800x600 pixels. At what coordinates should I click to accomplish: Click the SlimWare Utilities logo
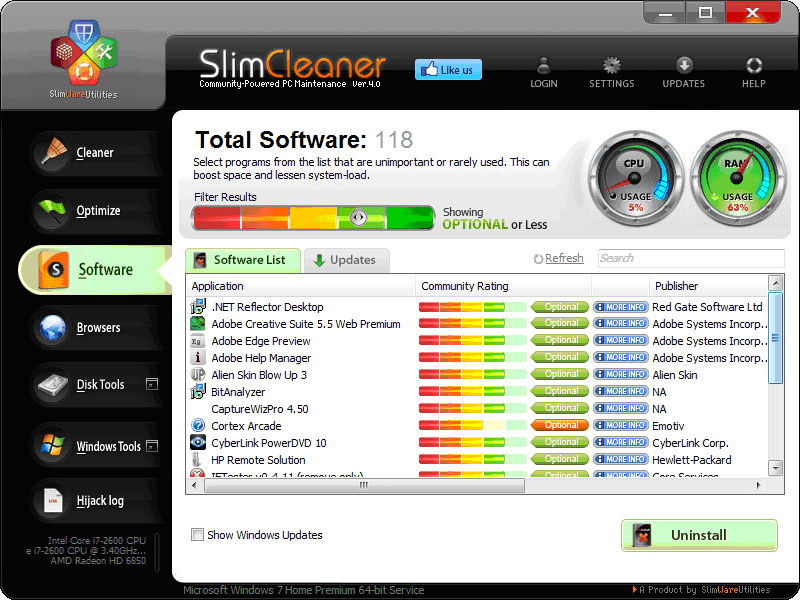point(84,58)
